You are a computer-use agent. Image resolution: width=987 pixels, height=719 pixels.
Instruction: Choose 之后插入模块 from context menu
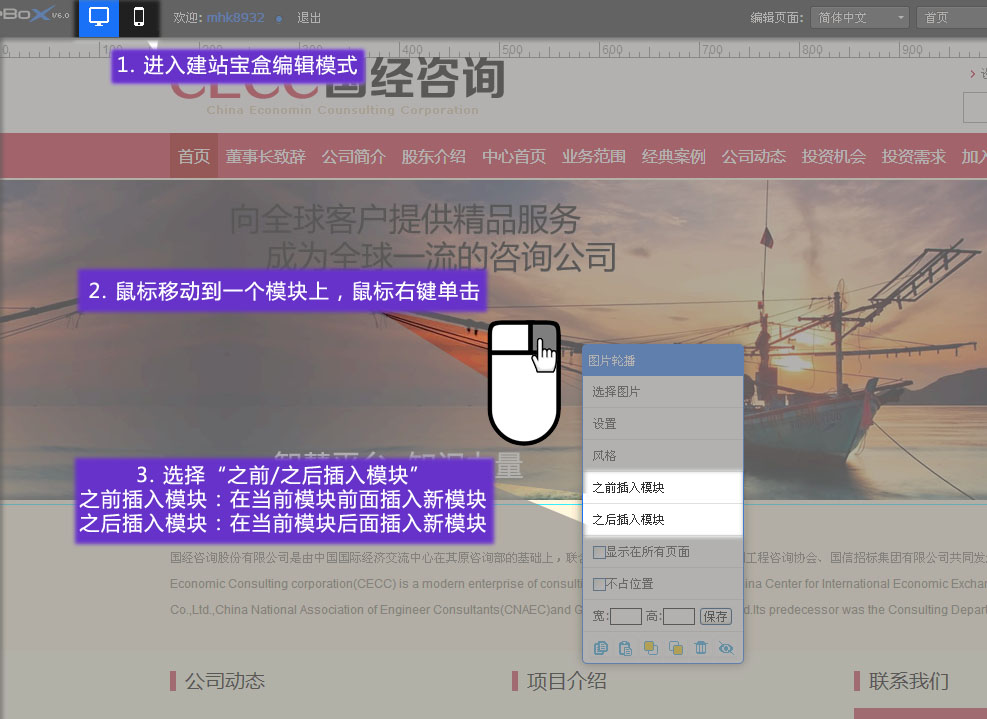pos(662,520)
